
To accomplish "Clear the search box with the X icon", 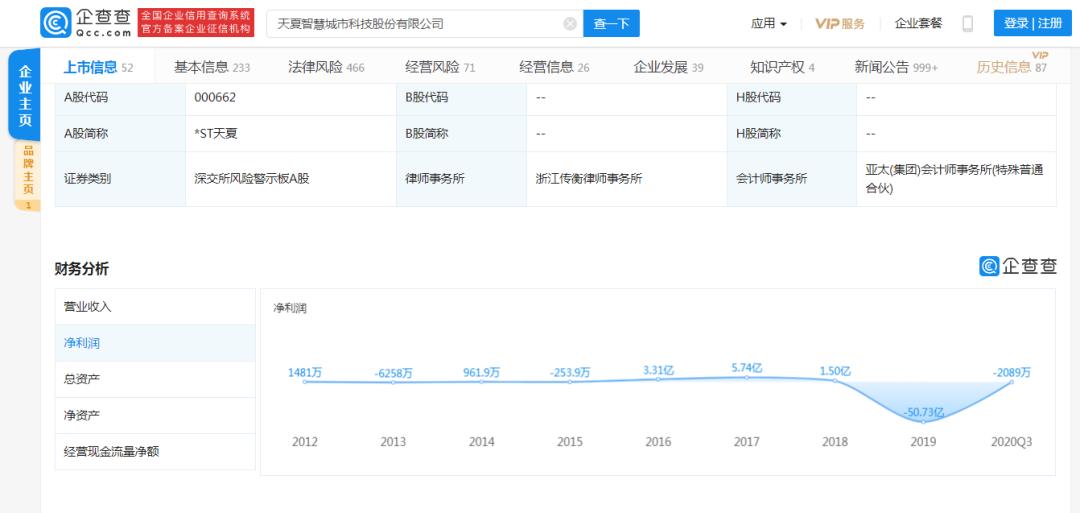I will click(x=570, y=24).
